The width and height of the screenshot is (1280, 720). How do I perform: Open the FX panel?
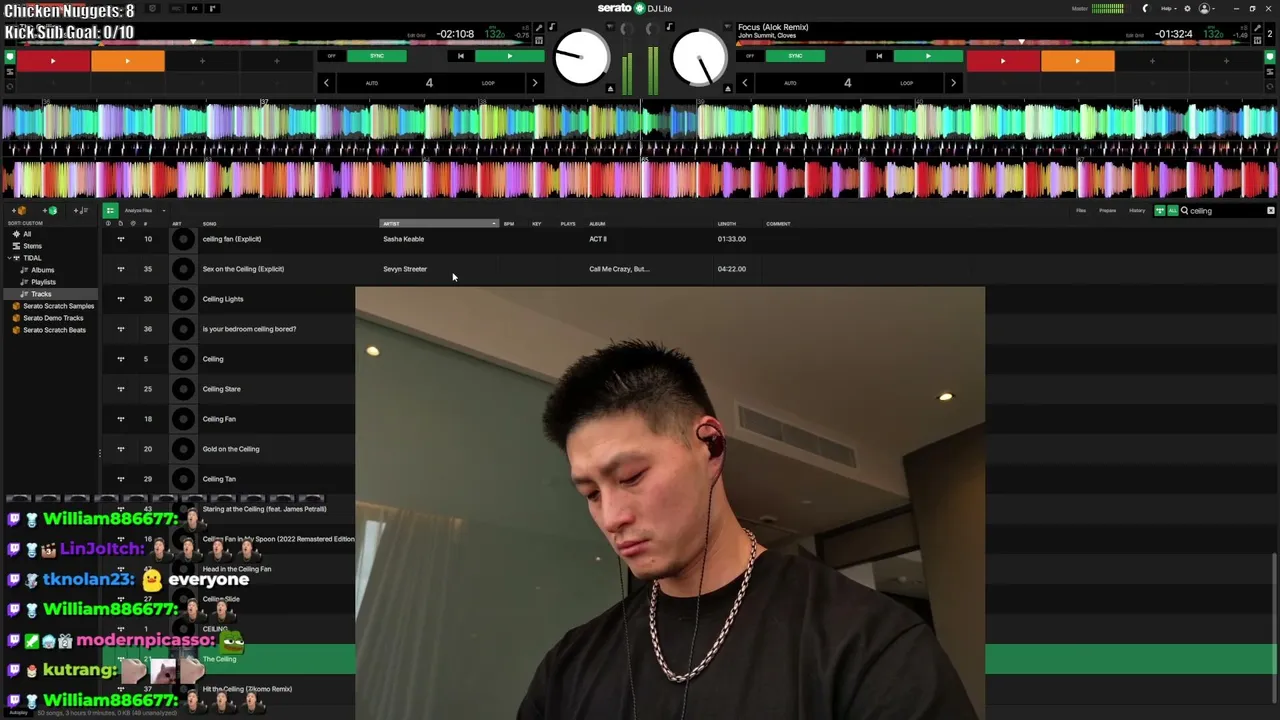(x=194, y=8)
